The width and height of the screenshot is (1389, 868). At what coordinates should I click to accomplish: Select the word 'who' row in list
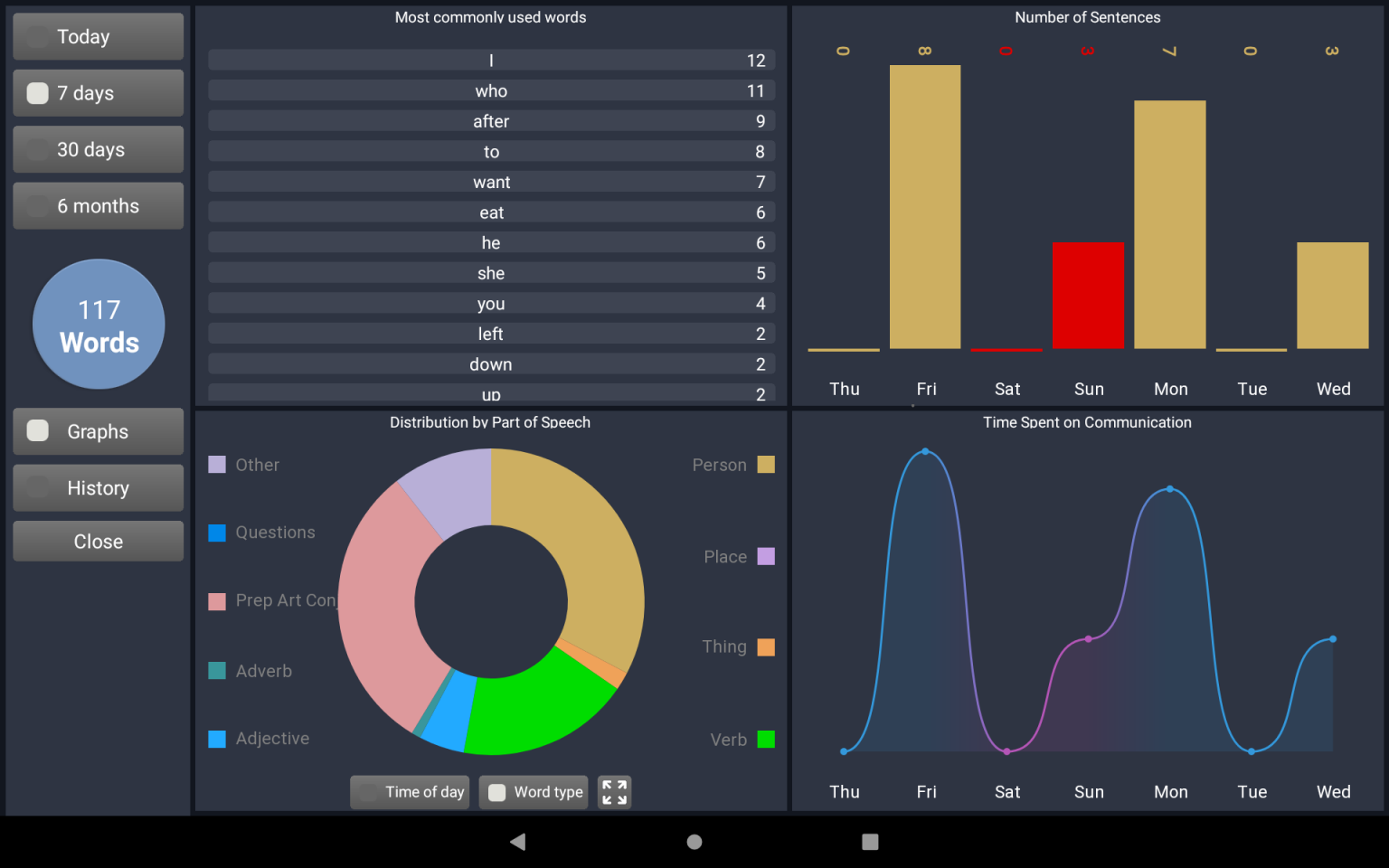click(491, 90)
